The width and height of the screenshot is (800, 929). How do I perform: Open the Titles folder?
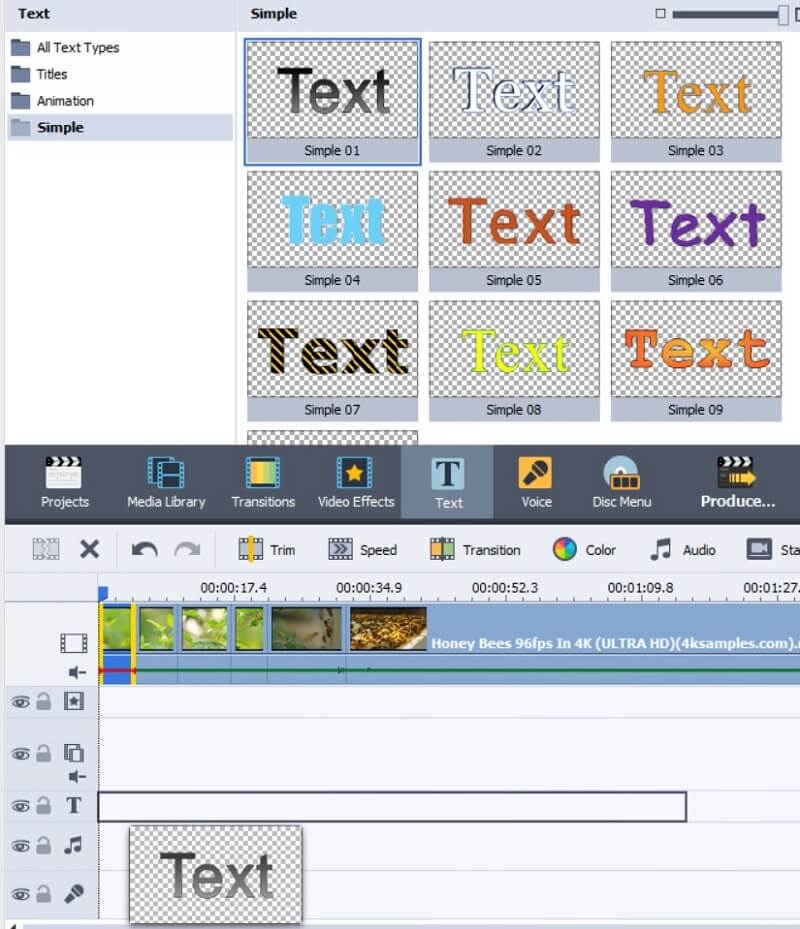tap(39, 74)
